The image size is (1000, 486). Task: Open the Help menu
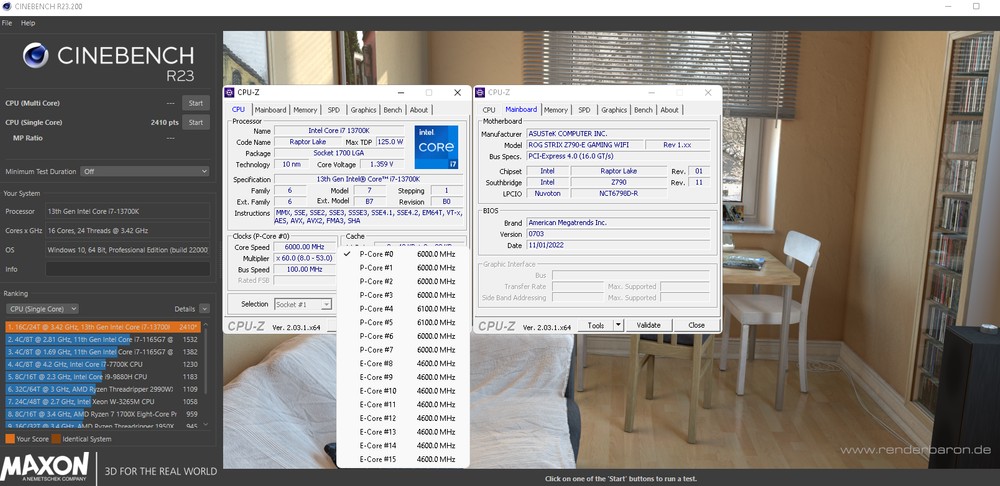click(x=28, y=23)
